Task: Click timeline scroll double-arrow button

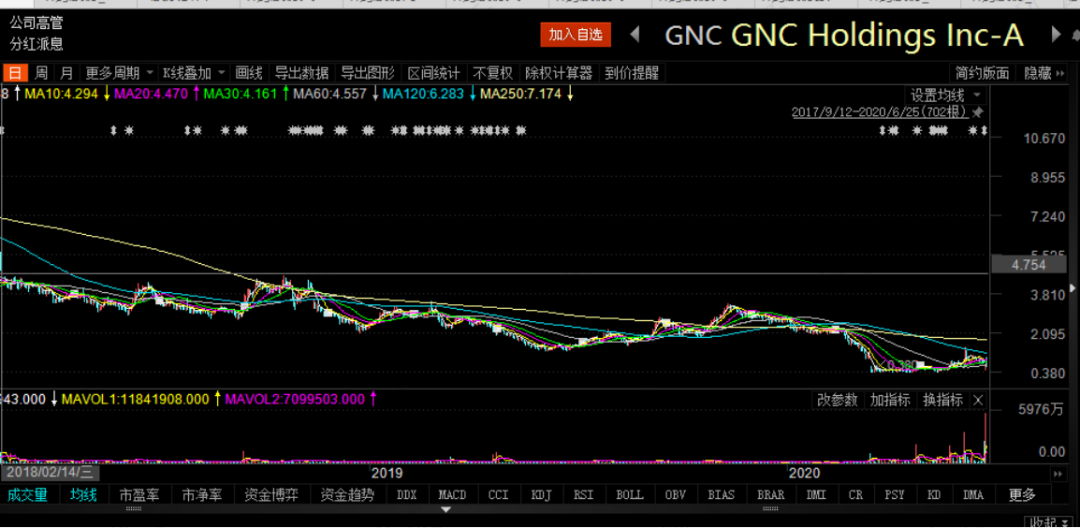Action: [x=1057, y=474]
